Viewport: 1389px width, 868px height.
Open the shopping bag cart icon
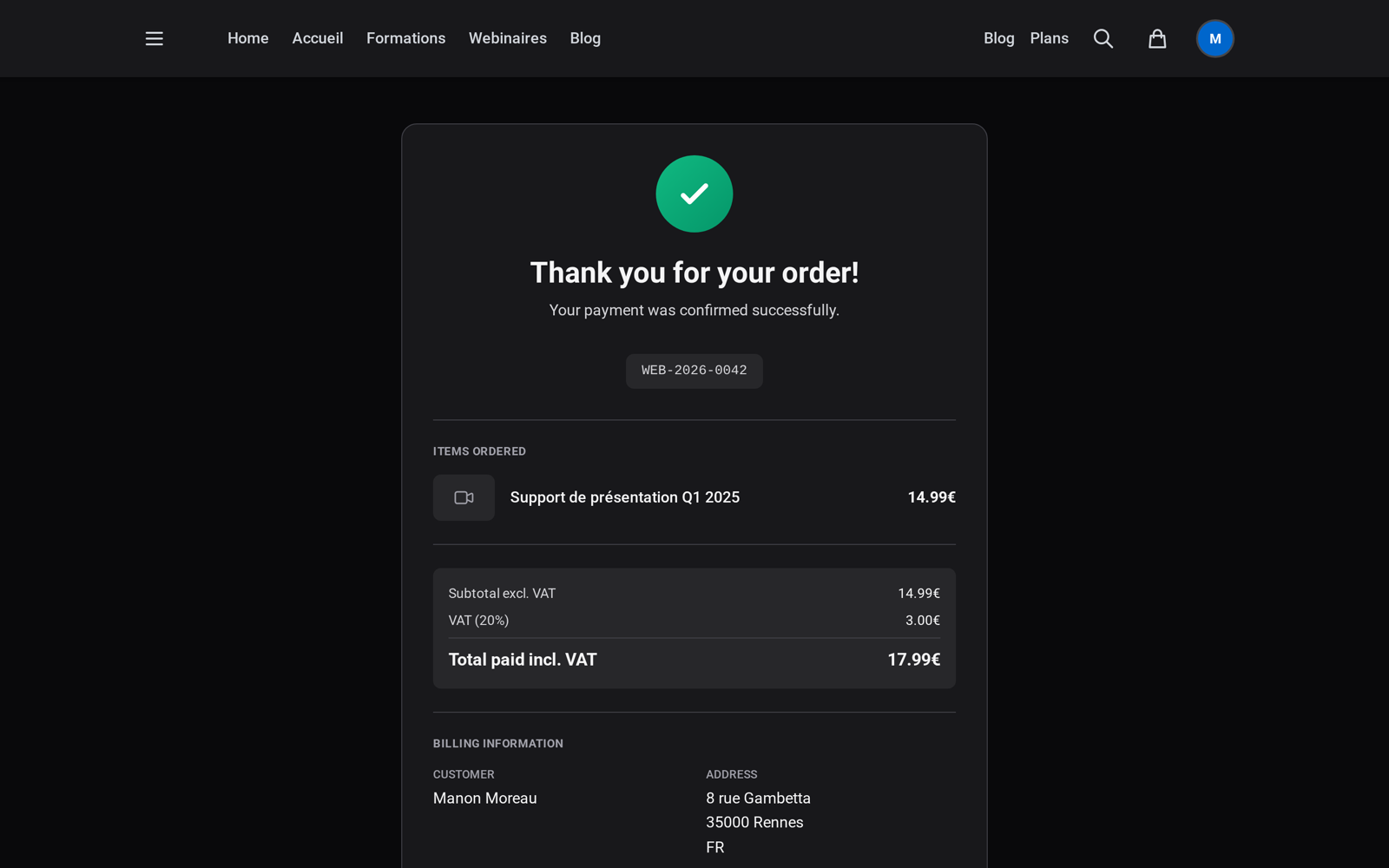click(x=1157, y=38)
